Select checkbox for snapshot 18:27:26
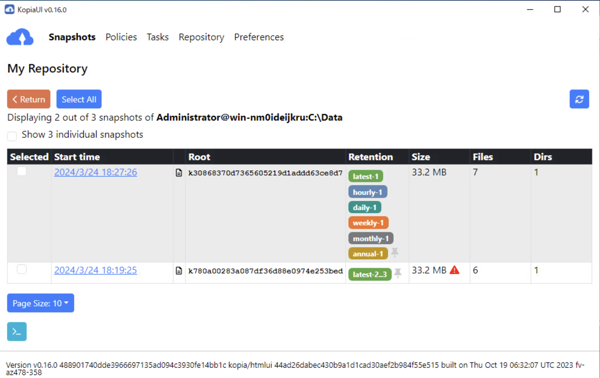The image size is (600, 378). 22,171
